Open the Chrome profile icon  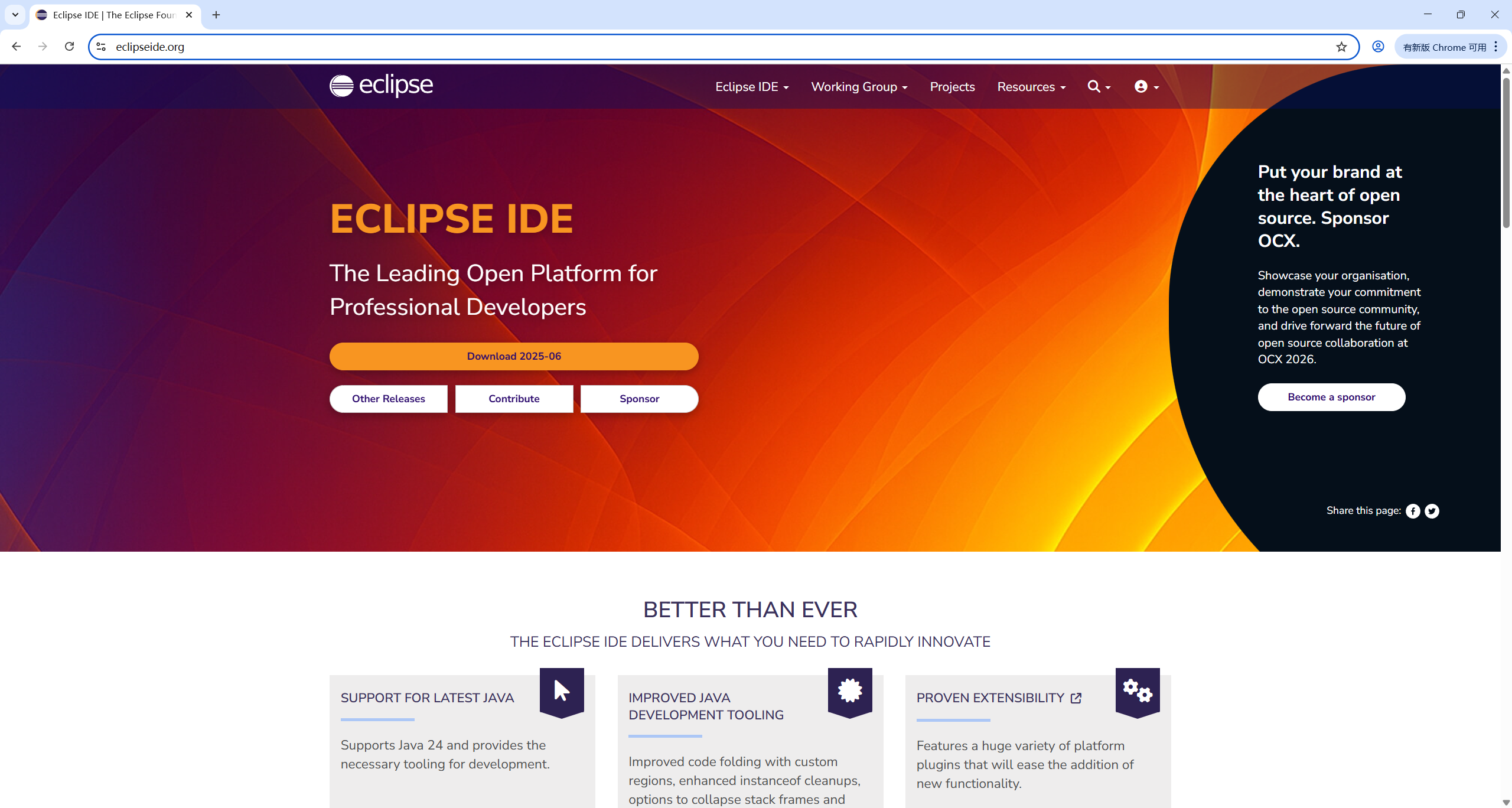(1378, 47)
